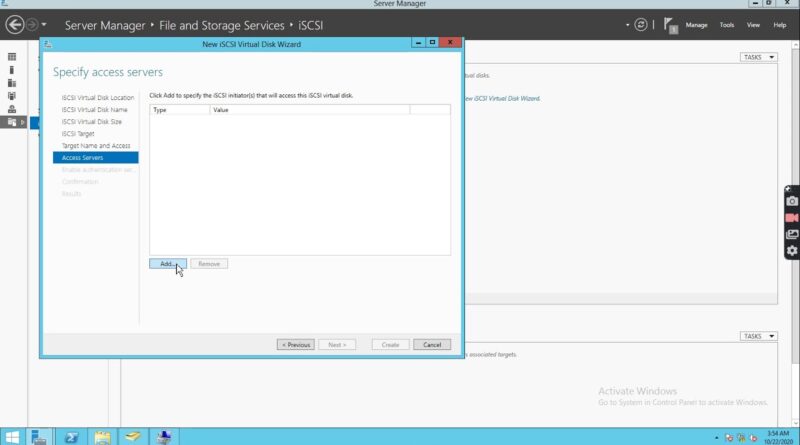Click the Type column header
The width and height of the screenshot is (800, 445).
click(x=180, y=110)
